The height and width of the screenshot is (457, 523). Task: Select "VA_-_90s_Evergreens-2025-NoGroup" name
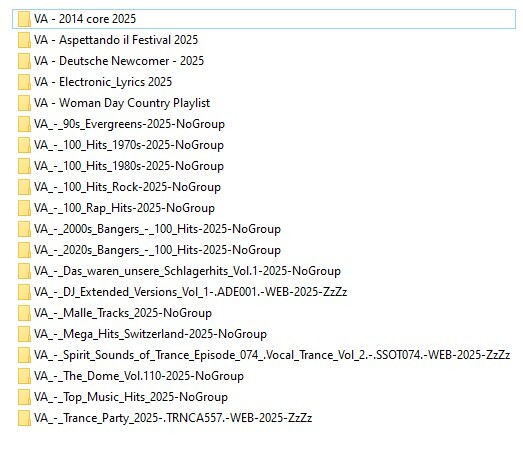(x=129, y=124)
